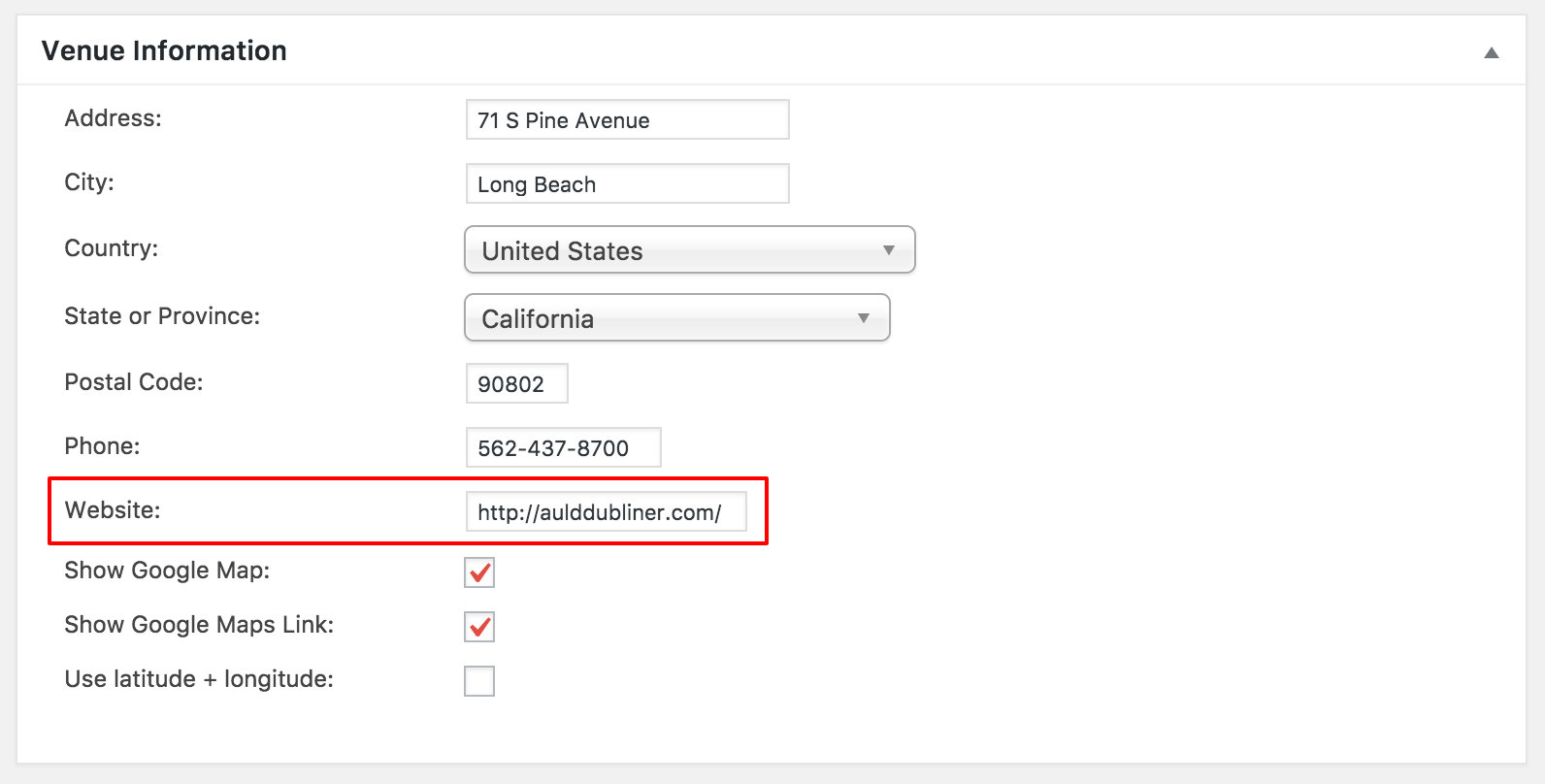Click the "Country:" label text

tap(111, 248)
